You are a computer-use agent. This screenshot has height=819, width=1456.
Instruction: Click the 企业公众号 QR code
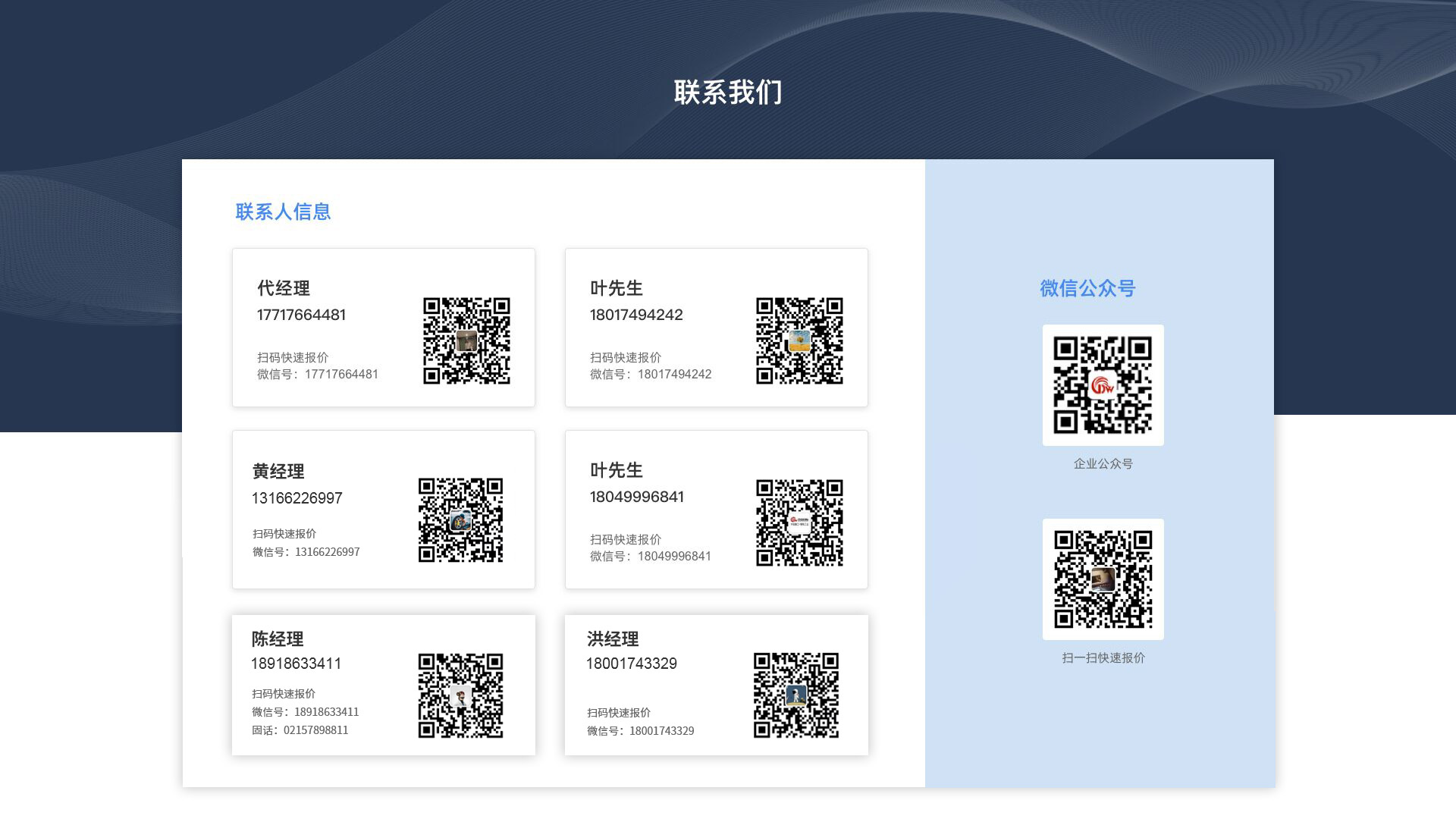click(x=1103, y=385)
